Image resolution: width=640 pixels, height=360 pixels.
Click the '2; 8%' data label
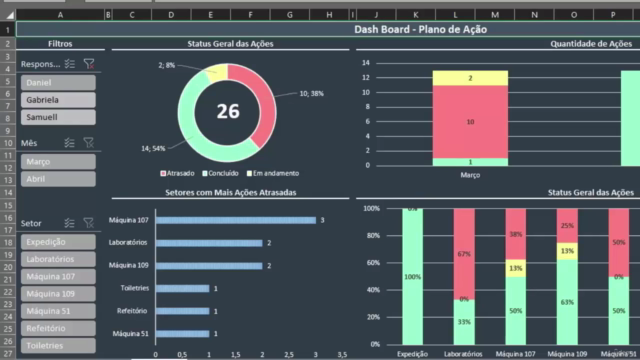pyautogui.click(x=167, y=65)
